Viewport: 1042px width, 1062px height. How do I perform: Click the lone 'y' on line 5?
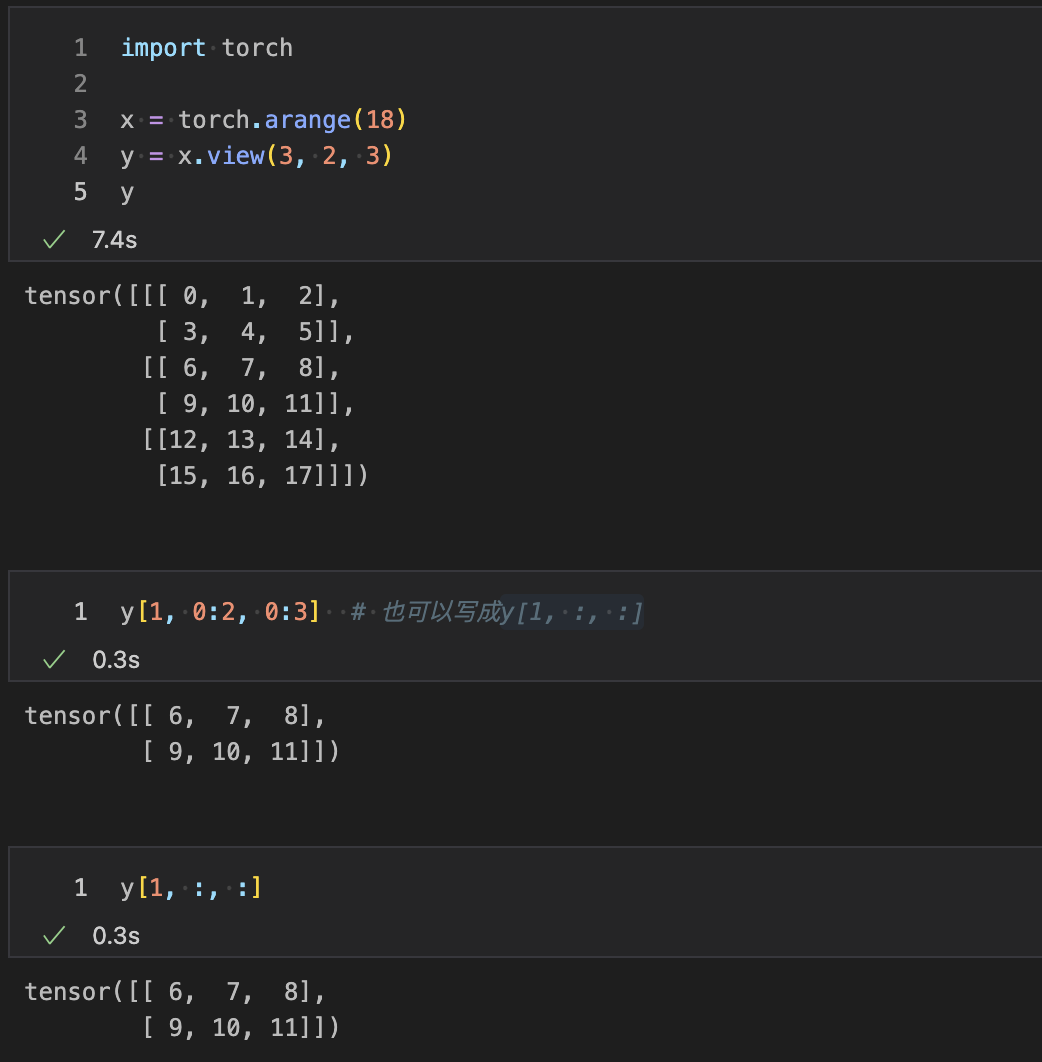pos(127,192)
